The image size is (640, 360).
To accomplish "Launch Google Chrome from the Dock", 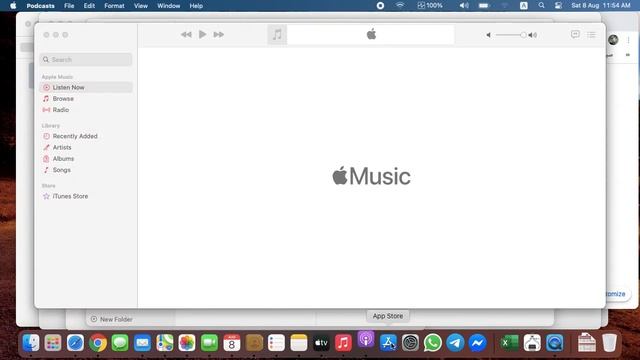I will click(x=98, y=343).
